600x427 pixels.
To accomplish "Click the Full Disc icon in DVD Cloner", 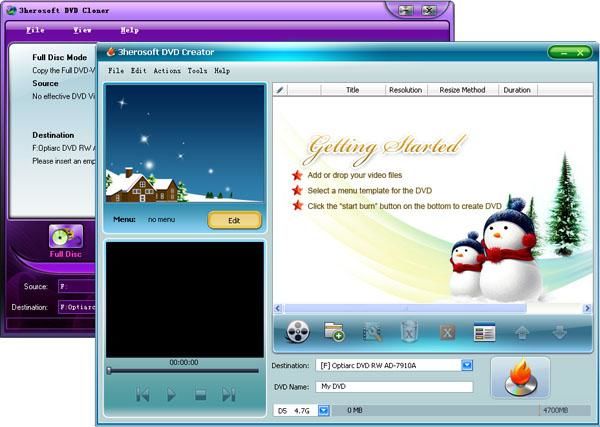I will coord(65,236).
